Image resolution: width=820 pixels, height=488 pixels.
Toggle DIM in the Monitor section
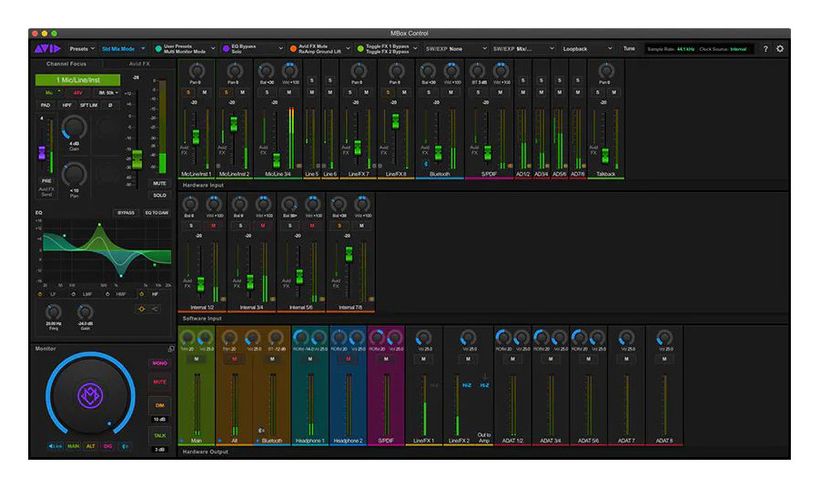click(160, 405)
